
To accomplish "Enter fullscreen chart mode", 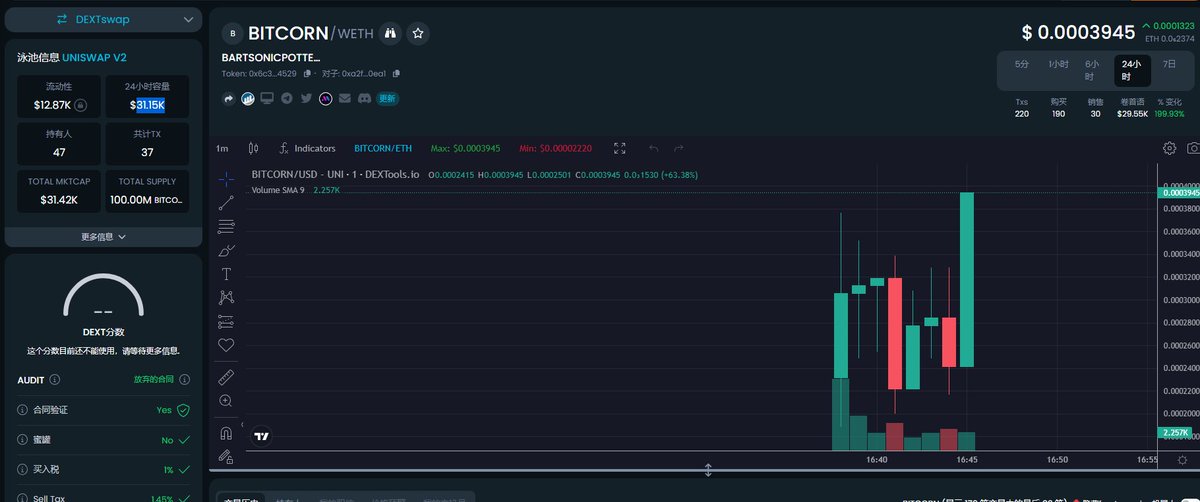I will [x=620, y=148].
